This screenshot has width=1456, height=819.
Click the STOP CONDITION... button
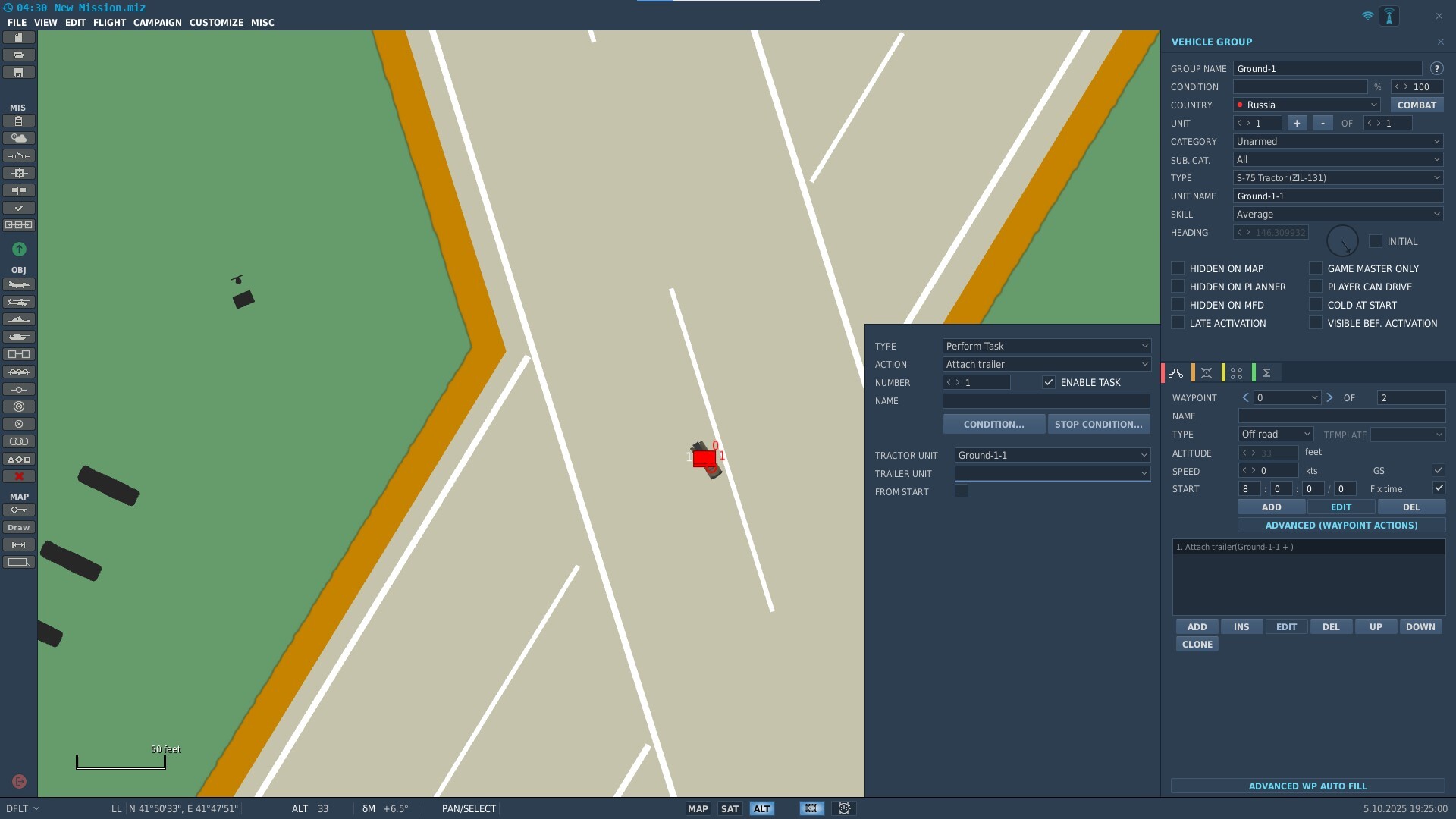point(1098,425)
